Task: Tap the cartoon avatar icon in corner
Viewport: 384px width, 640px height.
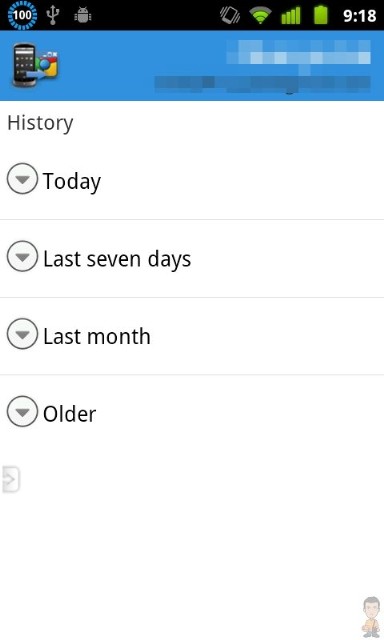Action: pos(371,617)
